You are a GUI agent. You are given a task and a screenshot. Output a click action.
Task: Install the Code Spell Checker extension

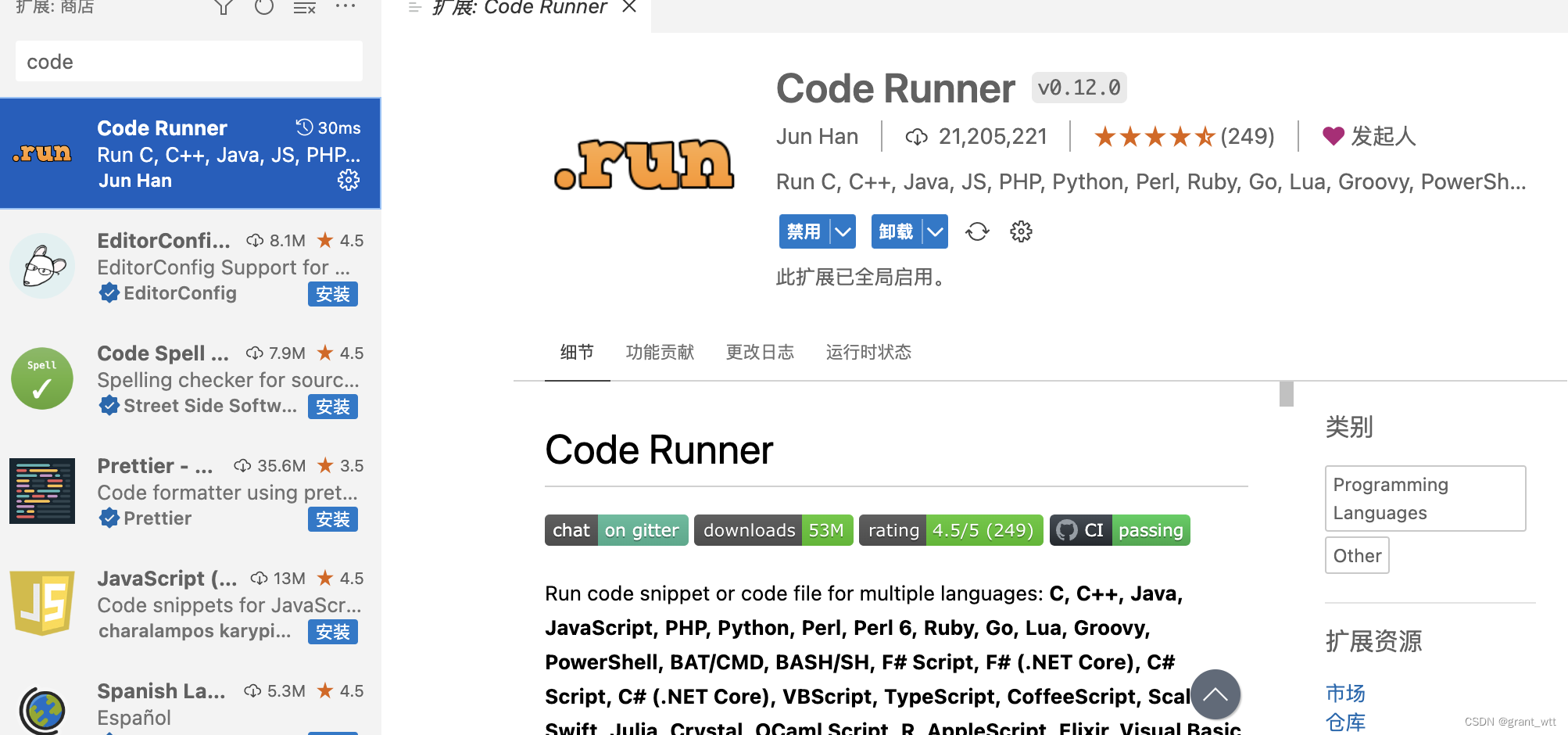(333, 407)
